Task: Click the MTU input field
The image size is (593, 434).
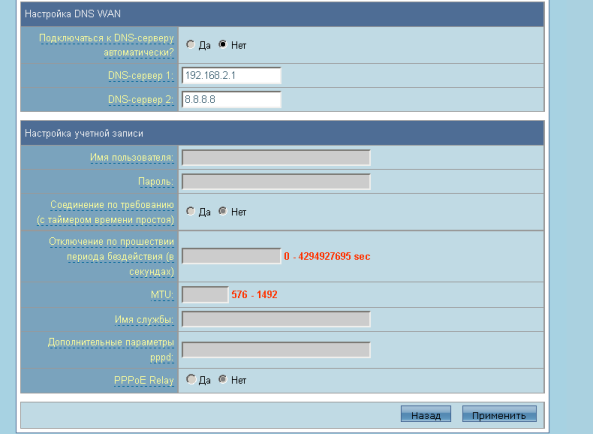Action: click(x=205, y=294)
